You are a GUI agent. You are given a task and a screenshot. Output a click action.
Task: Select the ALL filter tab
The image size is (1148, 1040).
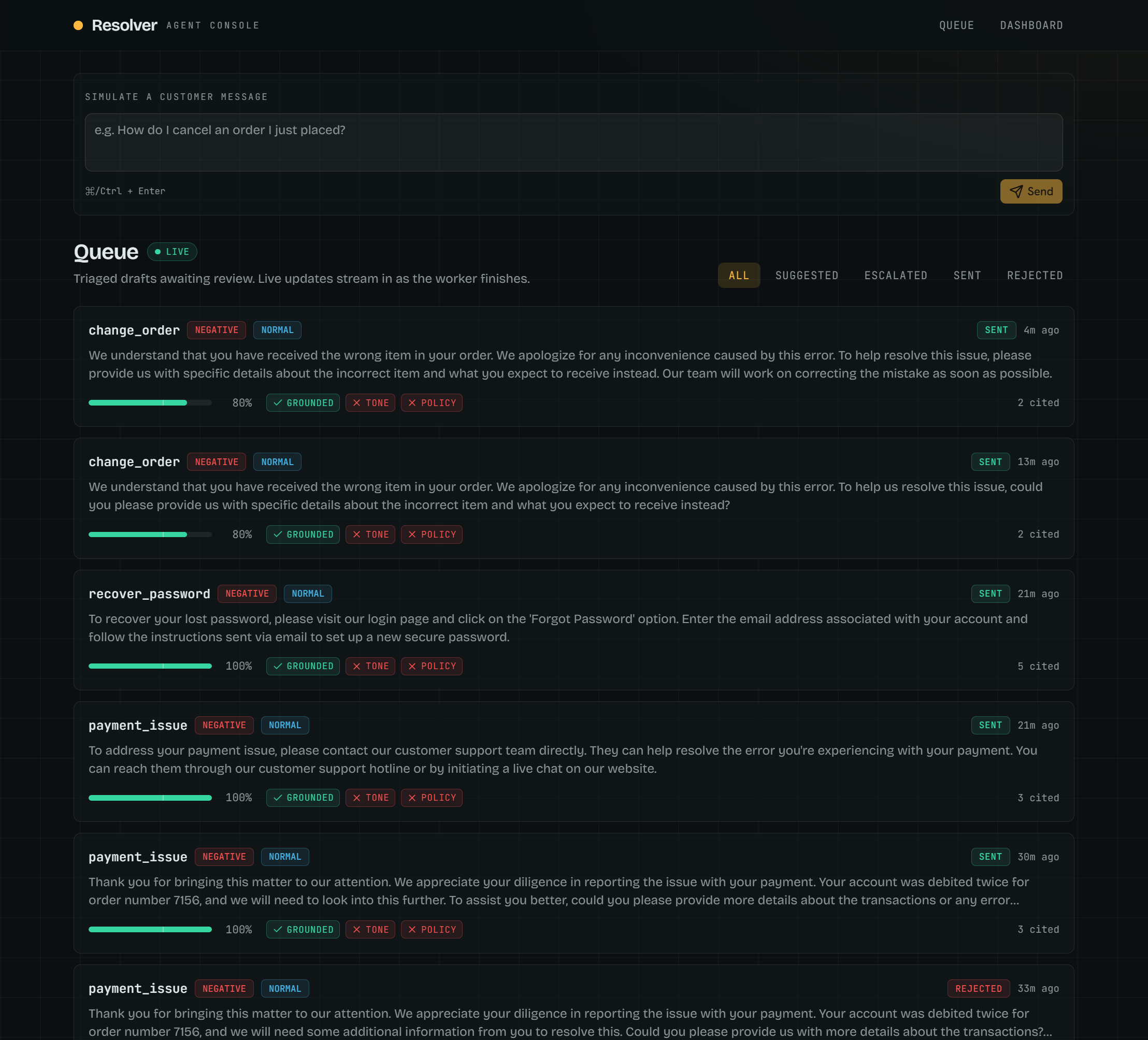[x=739, y=275]
